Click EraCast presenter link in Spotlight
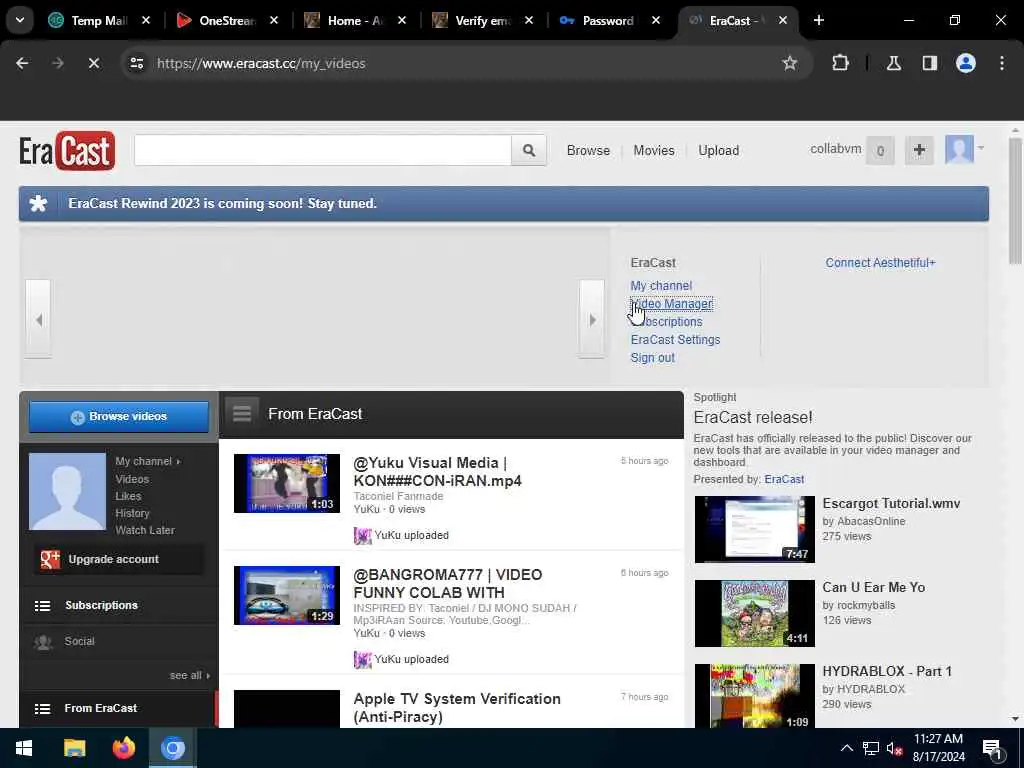The image size is (1024, 768). point(784,479)
